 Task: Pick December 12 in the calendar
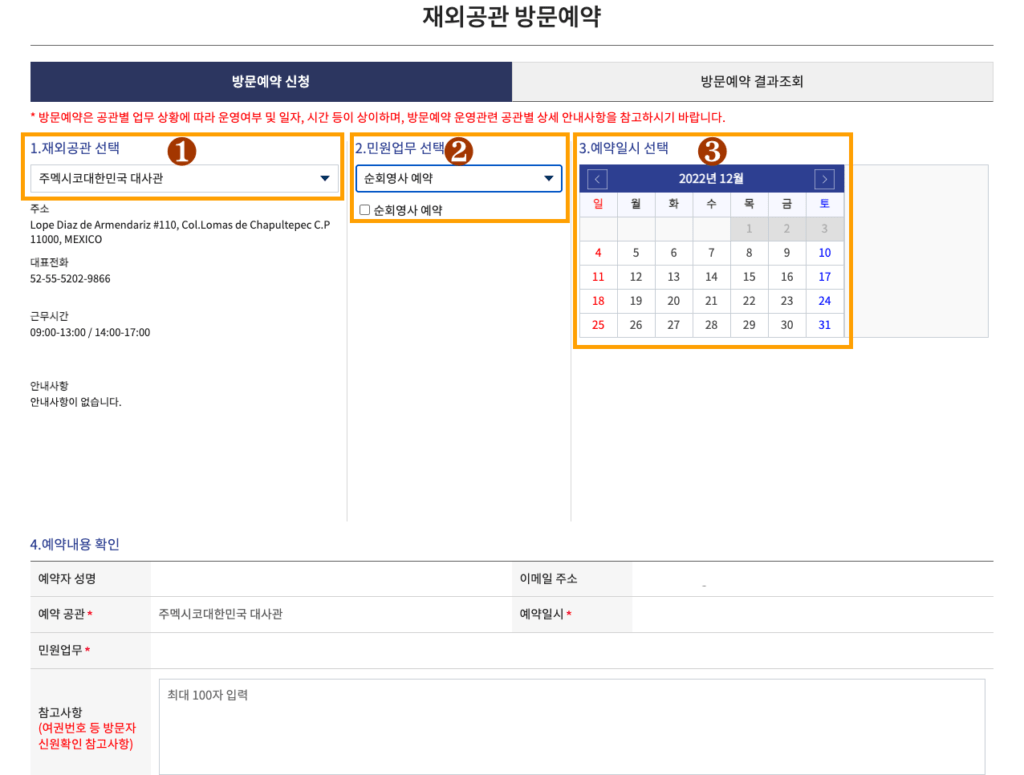(x=635, y=277)
